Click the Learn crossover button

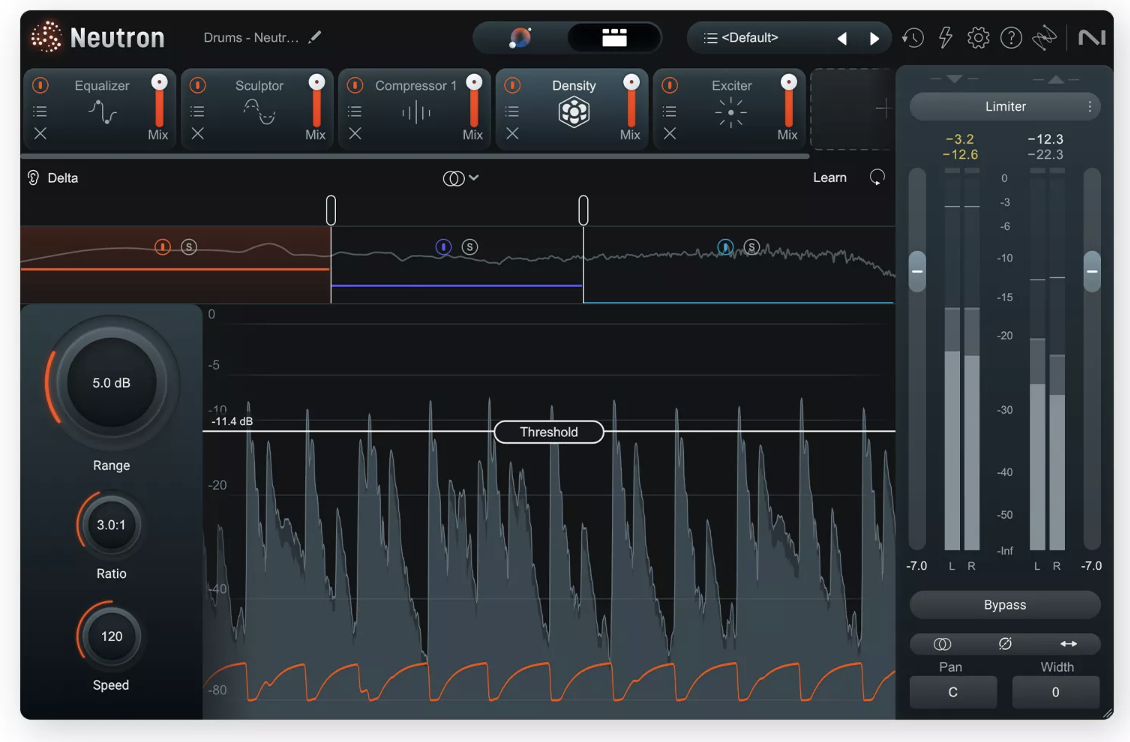(829, 178)
